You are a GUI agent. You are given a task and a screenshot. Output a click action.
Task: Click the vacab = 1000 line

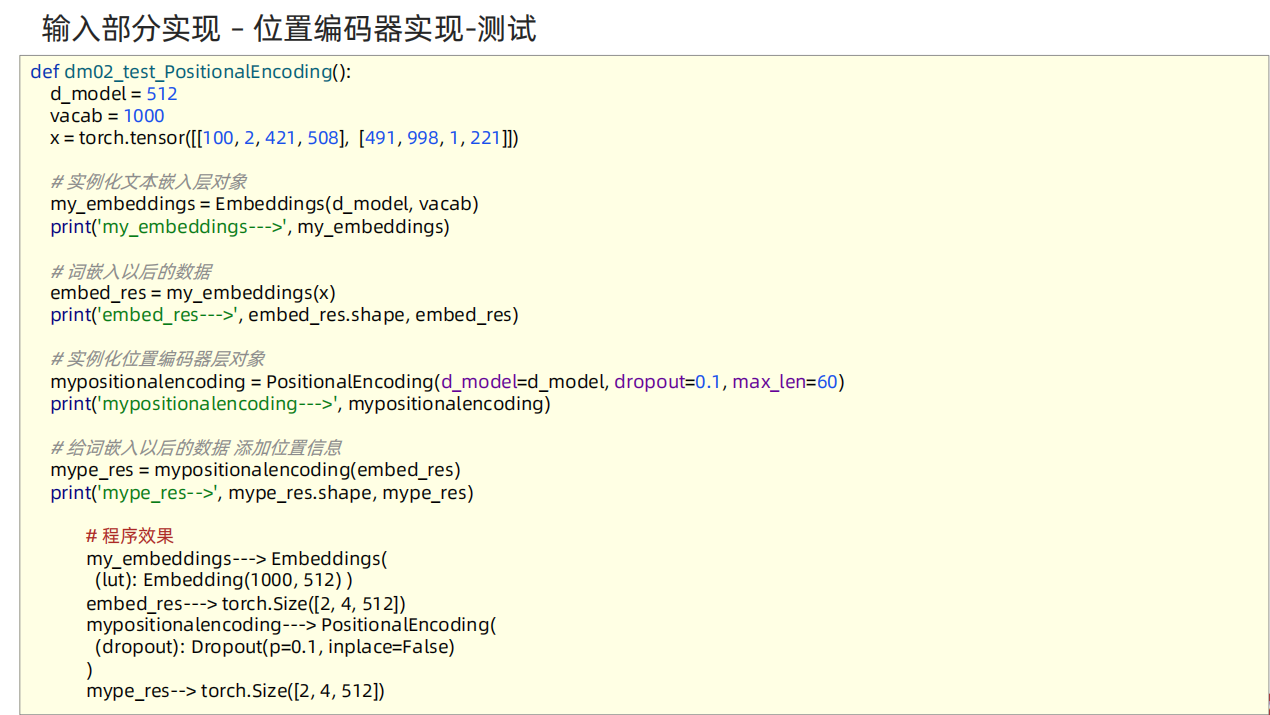107,116
